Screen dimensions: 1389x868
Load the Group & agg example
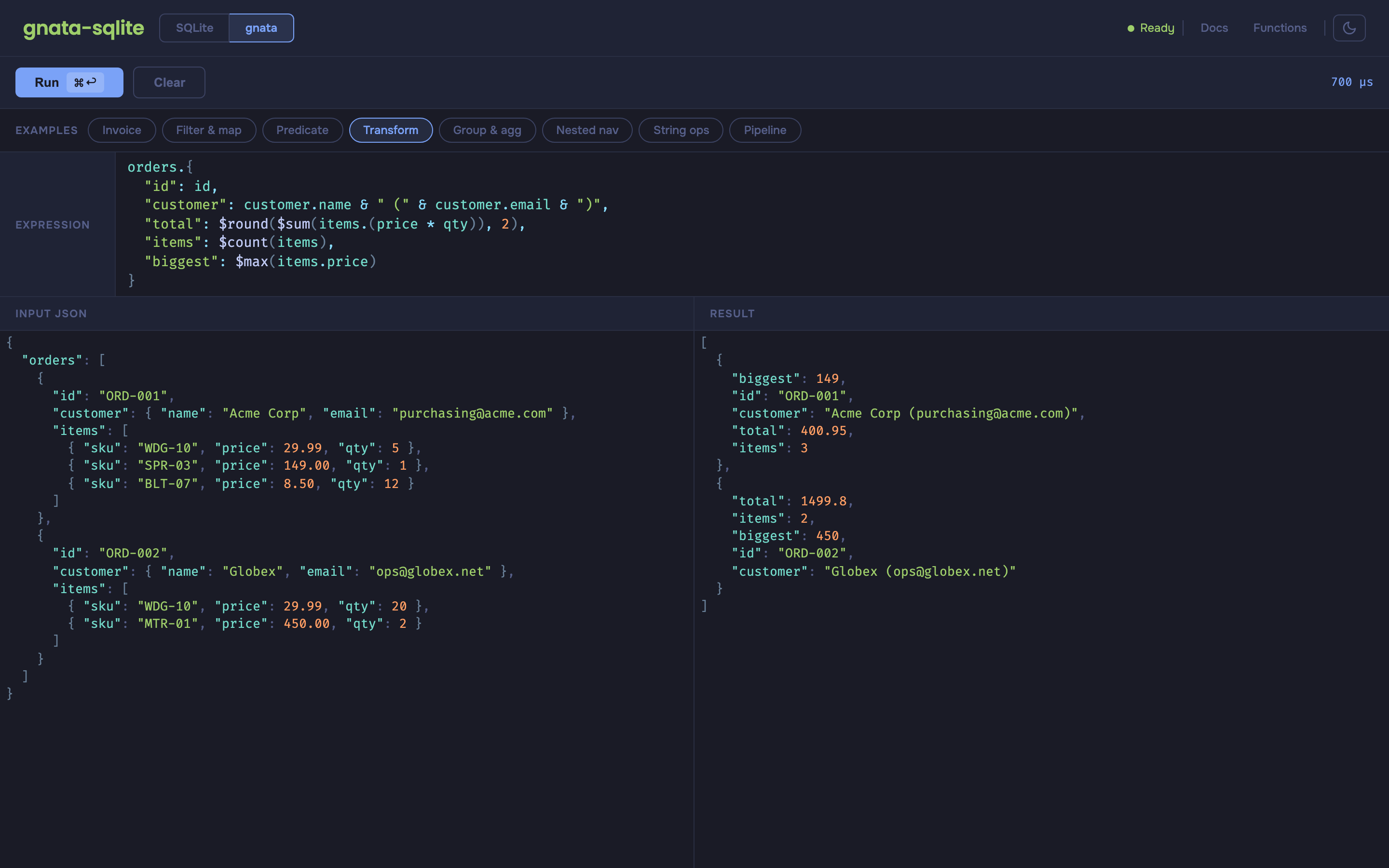tap(487, 130)
